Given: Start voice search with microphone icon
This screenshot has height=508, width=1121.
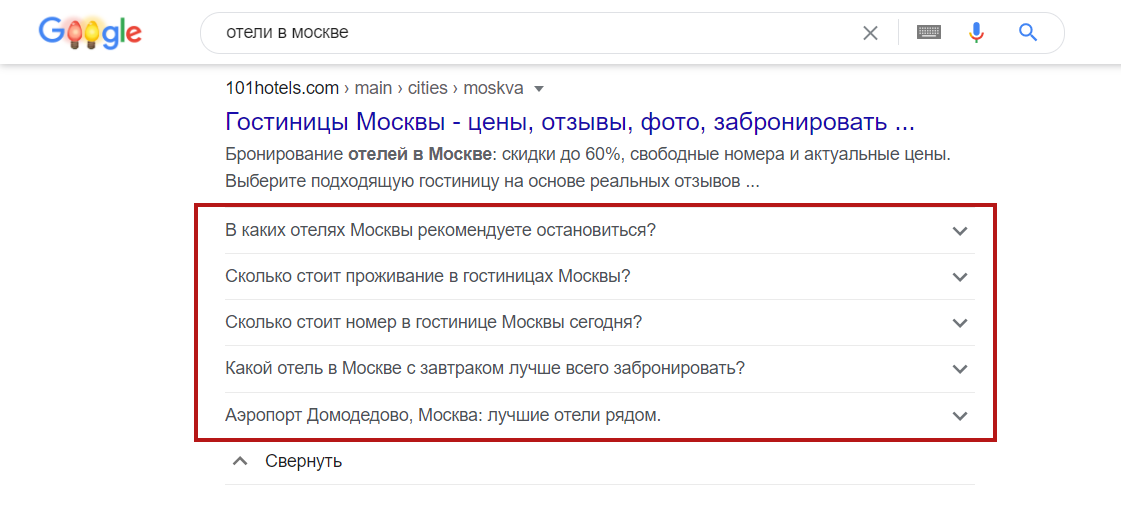Looking at the screenshot, I should (x=977, y=33).
